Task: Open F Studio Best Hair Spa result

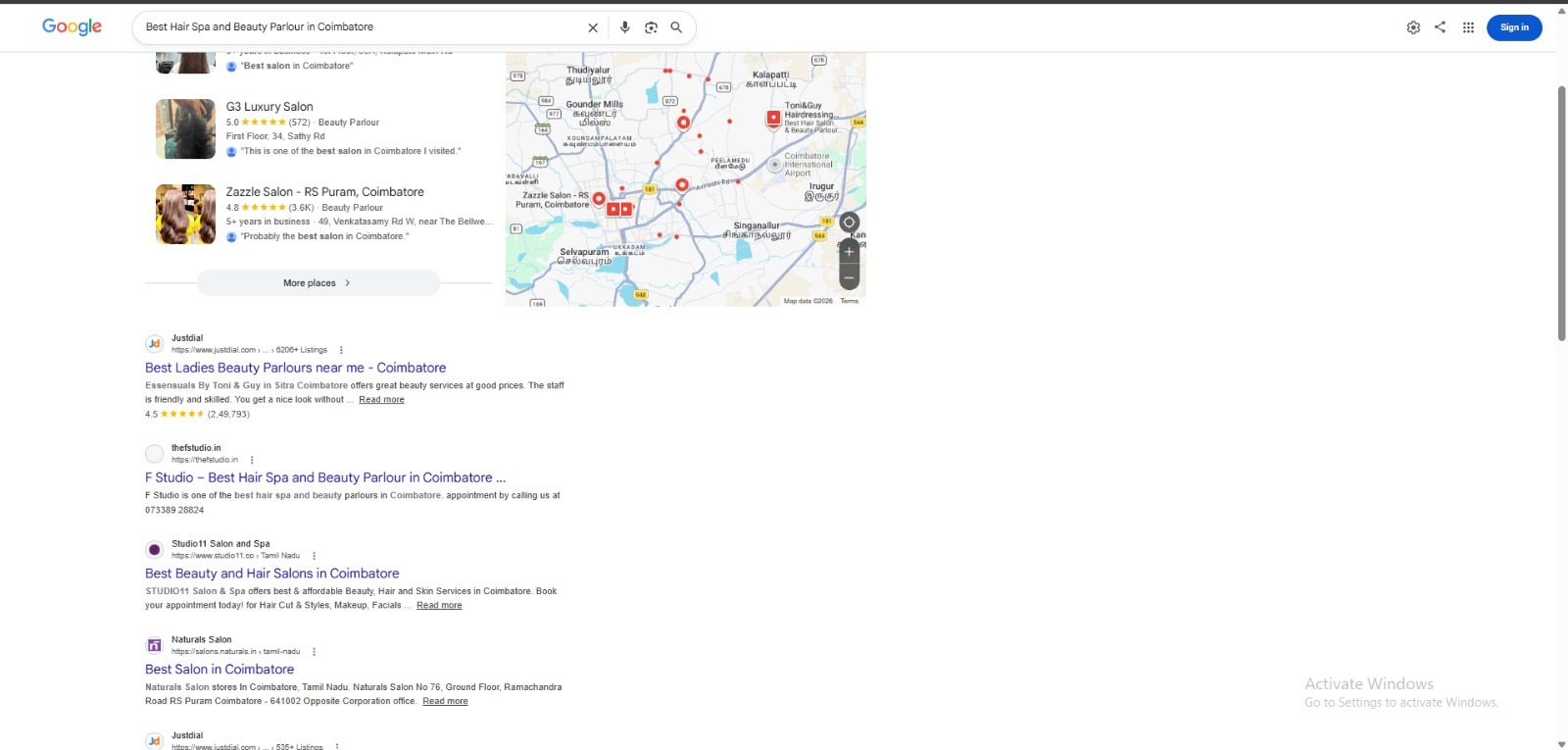Action: pyautogui.click(x=325, y=477)
